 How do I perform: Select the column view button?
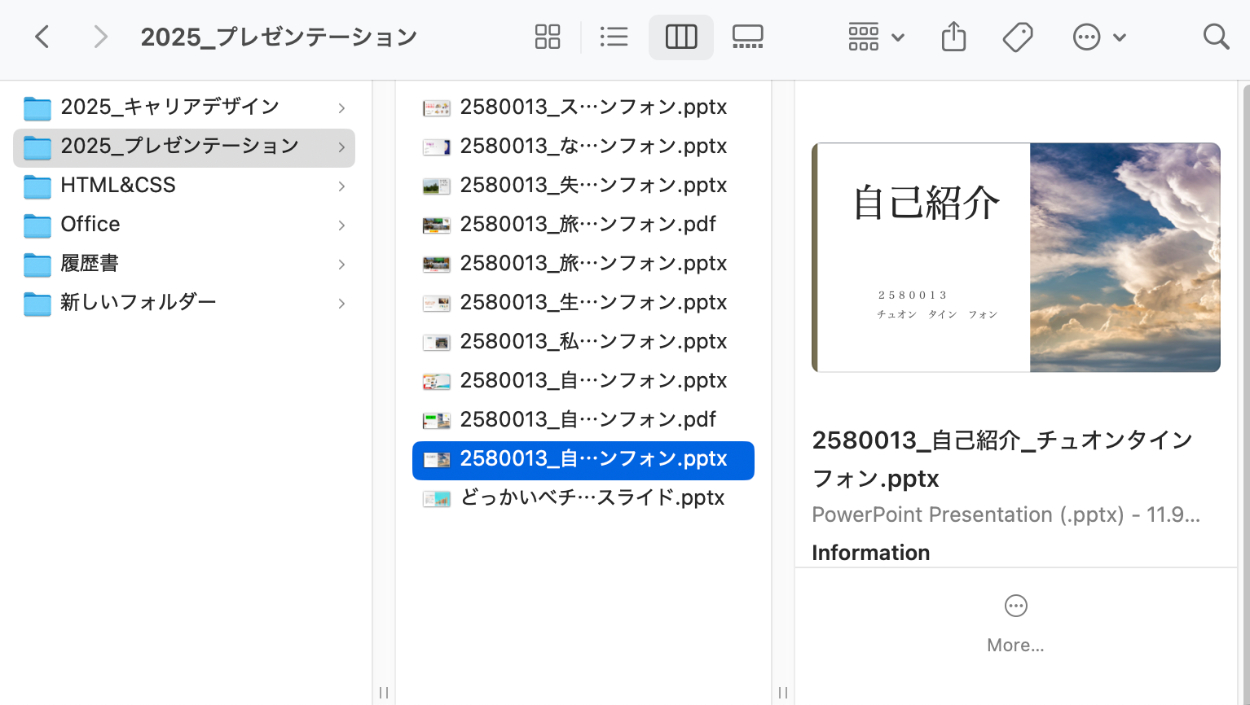(x=681, y=38)
